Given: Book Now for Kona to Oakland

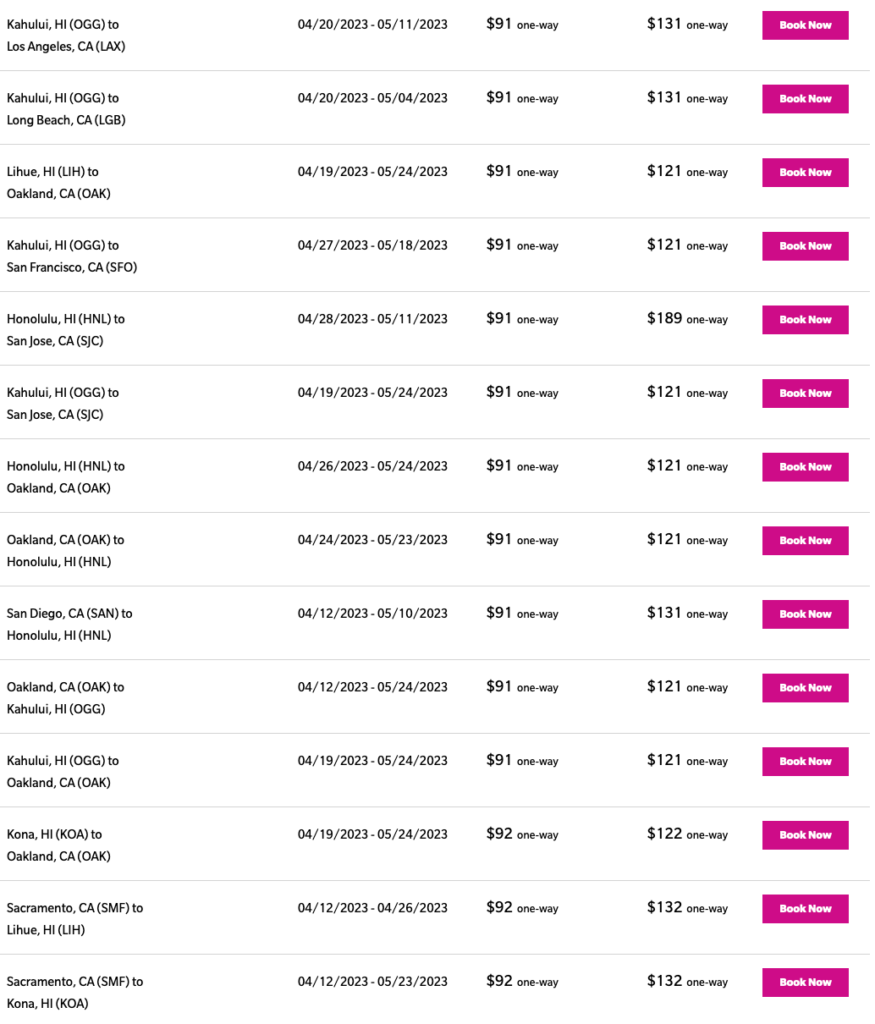Looking at the screenshot, I should coord(805,835).
